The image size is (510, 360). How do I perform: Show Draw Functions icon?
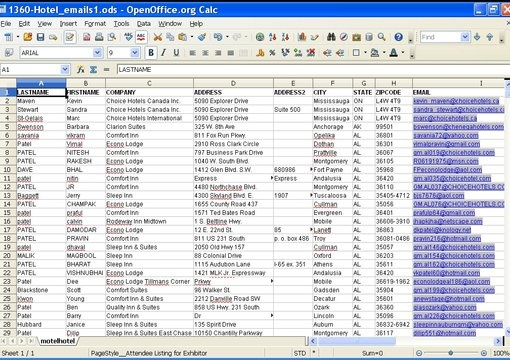pyautogui.click(x=314, y=37)
